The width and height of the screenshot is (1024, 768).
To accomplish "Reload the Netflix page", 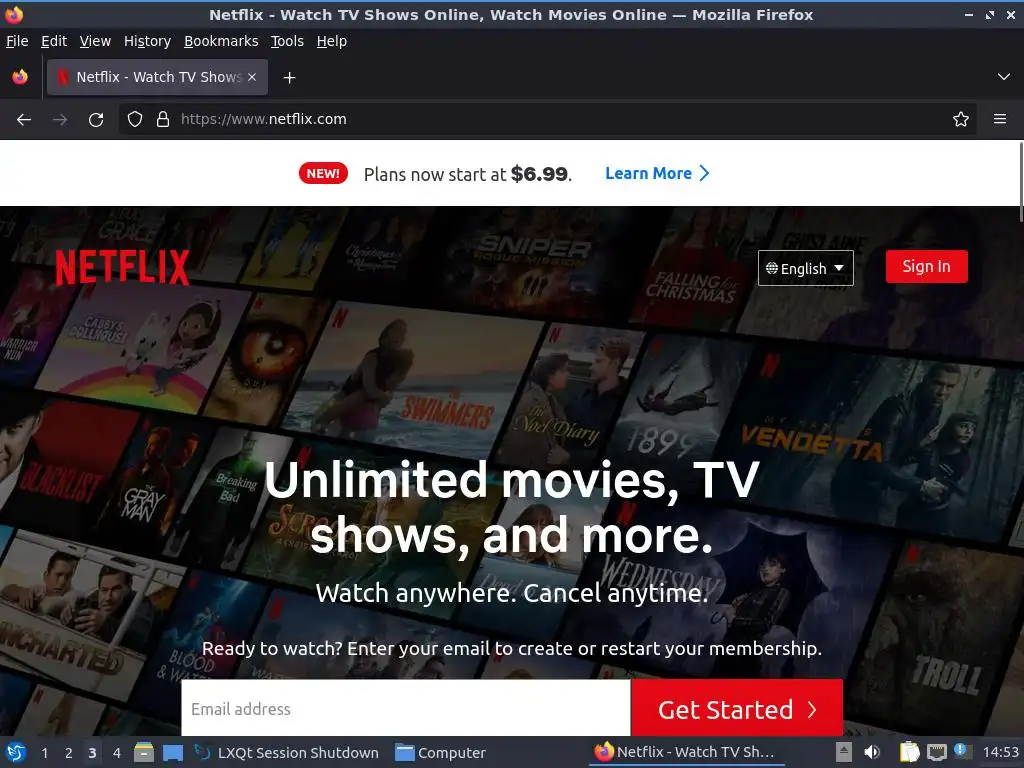I will pos(96,120).
